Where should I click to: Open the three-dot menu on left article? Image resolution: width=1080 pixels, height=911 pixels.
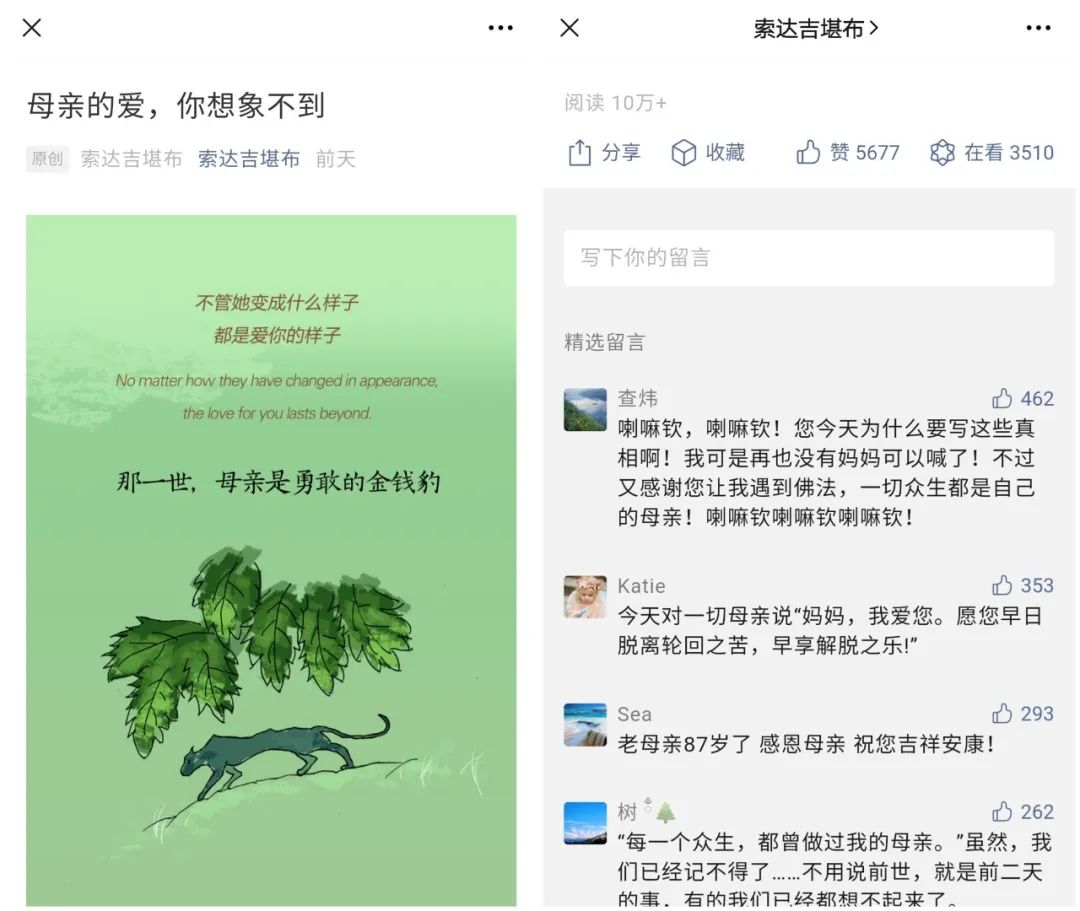tap(500, 28)
